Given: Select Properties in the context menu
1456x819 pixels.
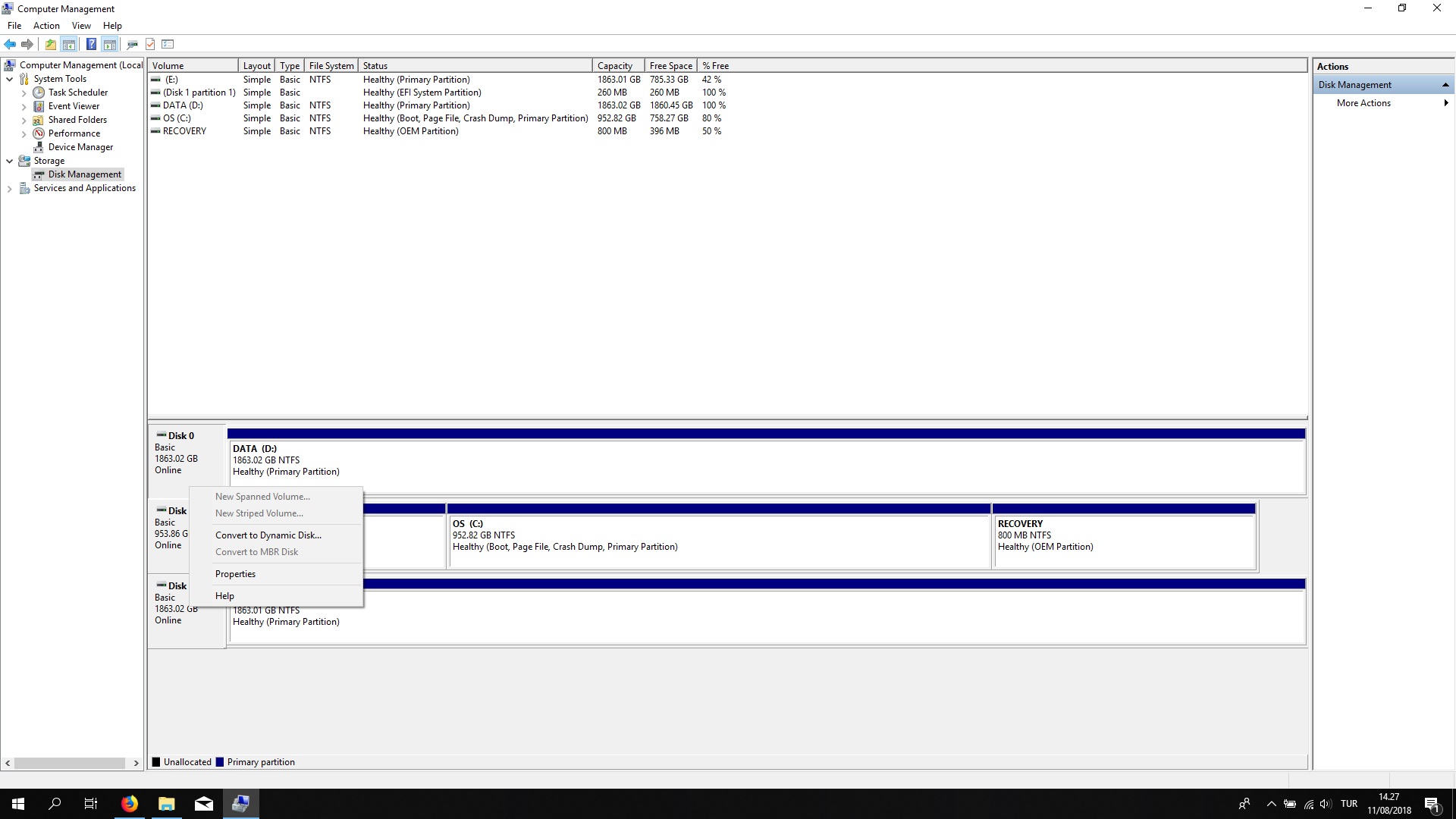Looking at the screenshot, I should (235, 574).
